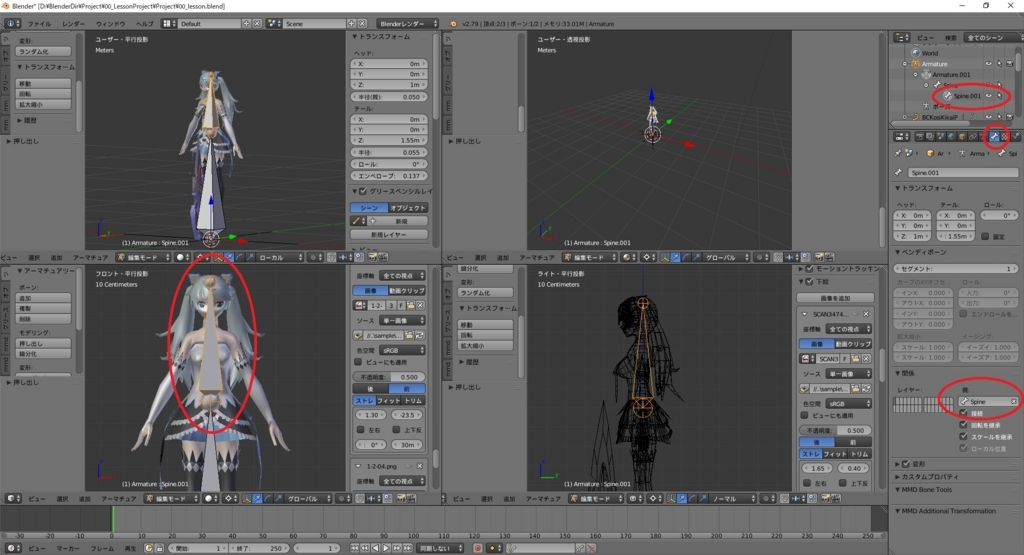
Task: Toggle the Grease Pencil layers checkbox
Action: pos(363,191)
